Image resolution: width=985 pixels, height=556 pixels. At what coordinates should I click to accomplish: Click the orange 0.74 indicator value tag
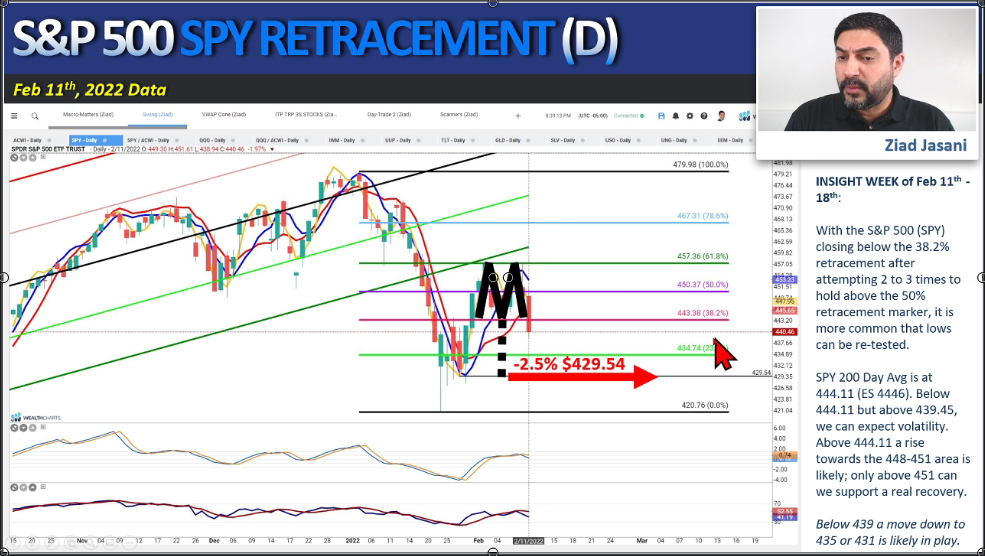tap(785, 455)
